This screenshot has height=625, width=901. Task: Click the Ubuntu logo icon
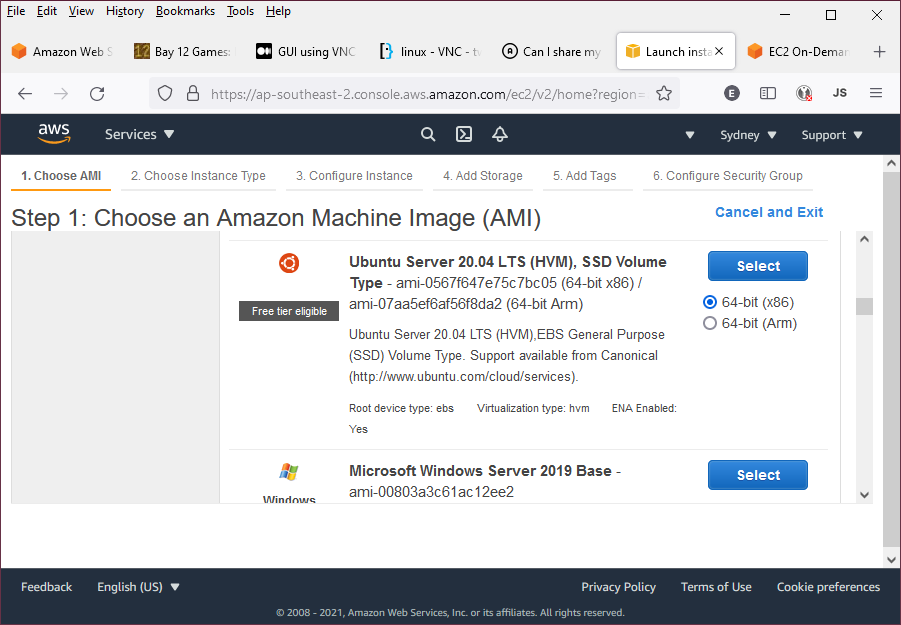click(x=289, y=263)
